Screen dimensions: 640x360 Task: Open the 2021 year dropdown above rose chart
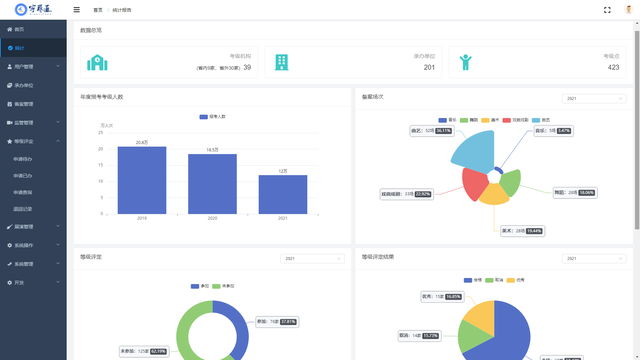(594, 98)
